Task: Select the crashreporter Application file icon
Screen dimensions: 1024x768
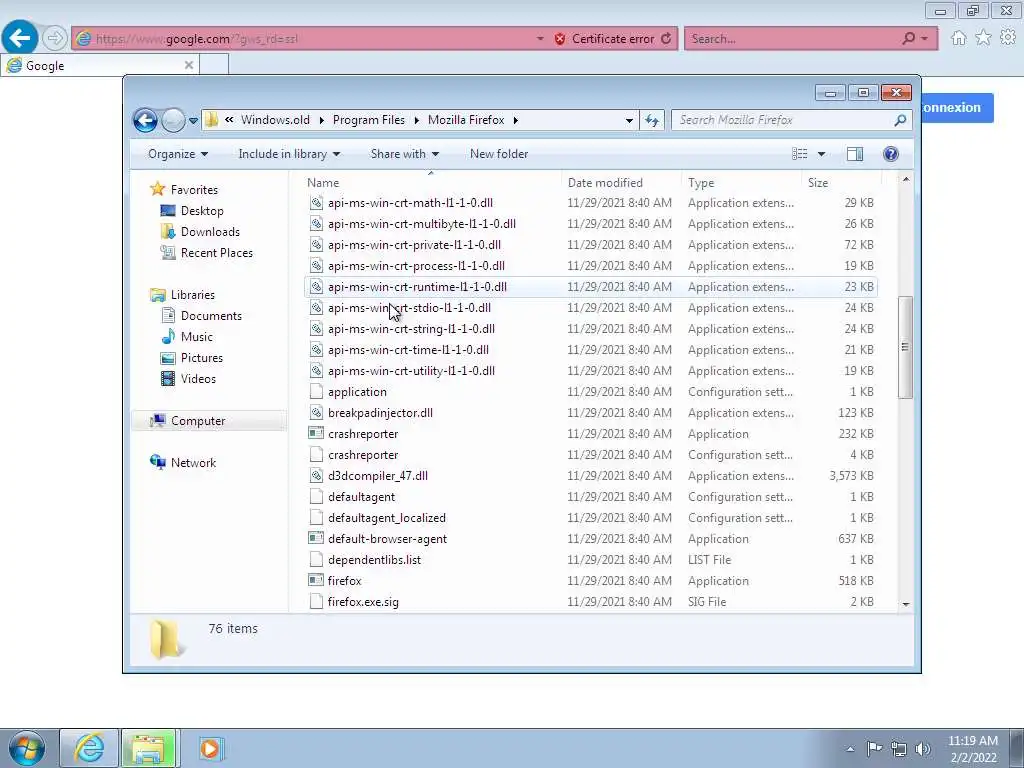Action: (x=316, y=434)
